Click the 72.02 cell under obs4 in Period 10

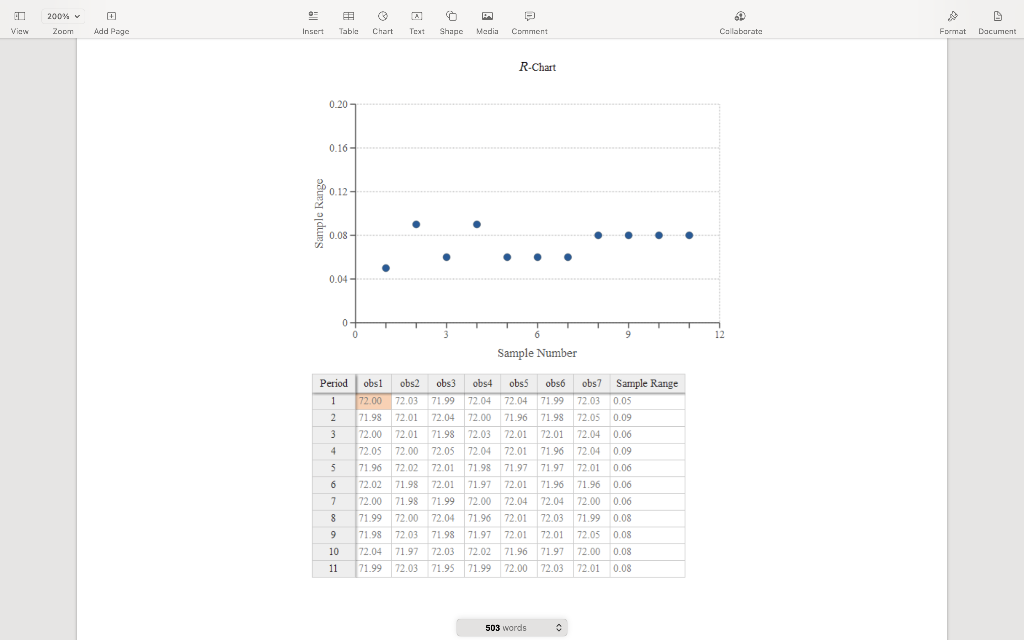483,552
